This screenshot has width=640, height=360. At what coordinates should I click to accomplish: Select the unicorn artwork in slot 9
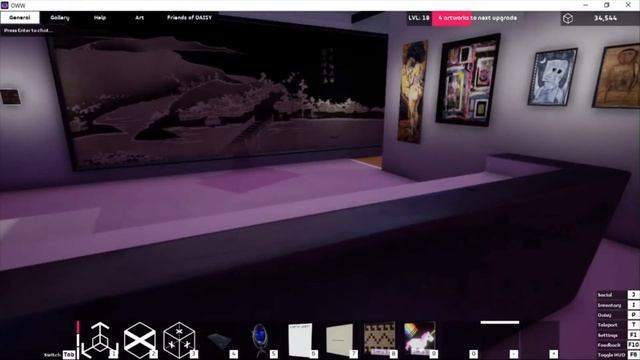click(420, 340)
